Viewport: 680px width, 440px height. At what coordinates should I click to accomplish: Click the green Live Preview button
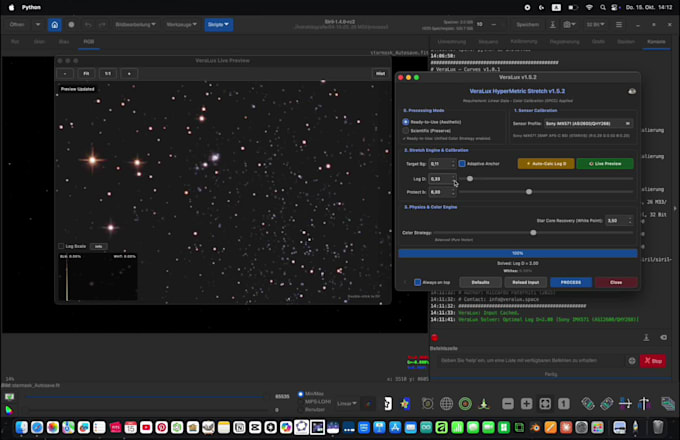coord(605,163)
